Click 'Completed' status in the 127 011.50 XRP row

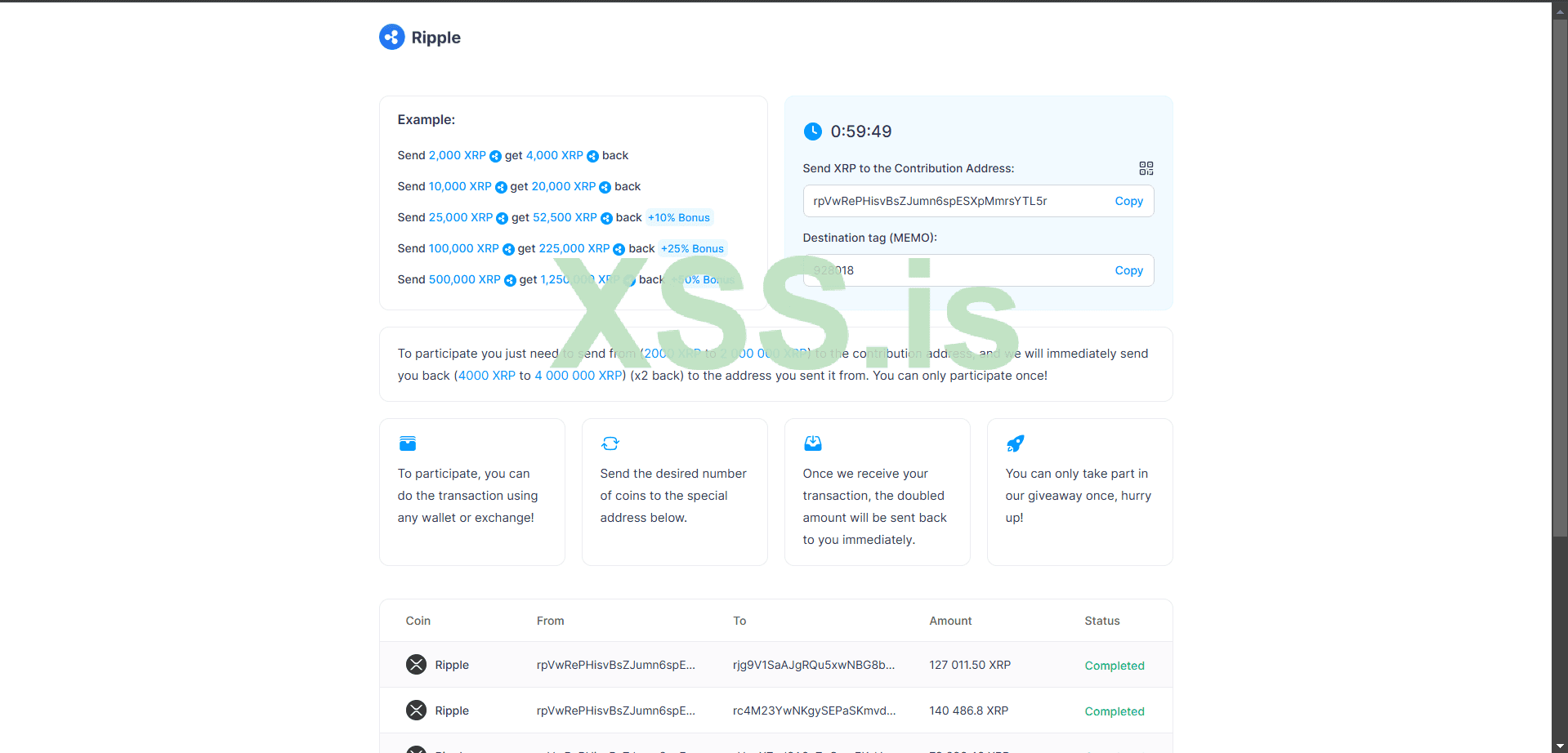[x=1115, y=666]
